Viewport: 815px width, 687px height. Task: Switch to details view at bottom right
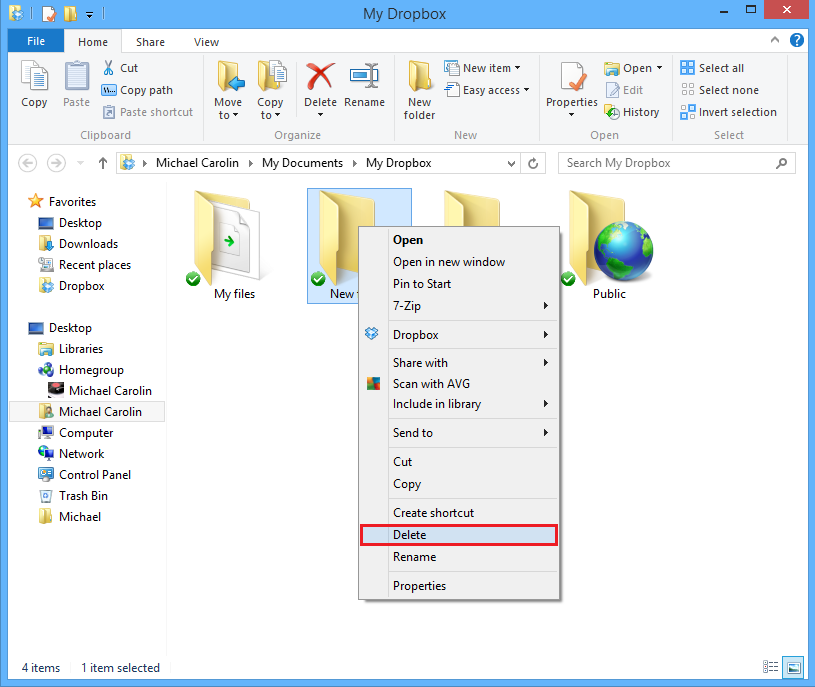click(770, 667)
